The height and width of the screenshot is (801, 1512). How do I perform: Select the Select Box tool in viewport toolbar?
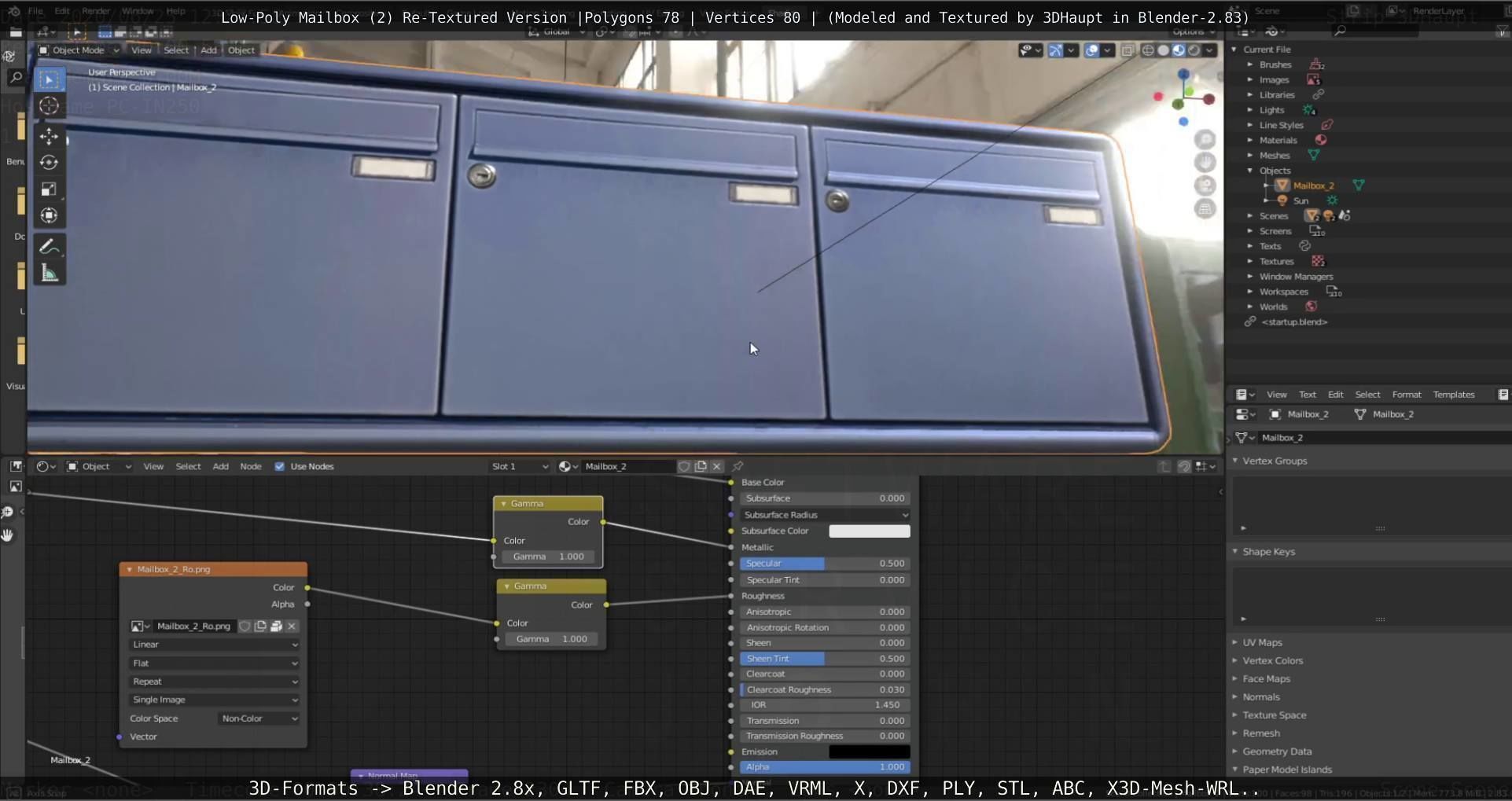pos(49,79)
